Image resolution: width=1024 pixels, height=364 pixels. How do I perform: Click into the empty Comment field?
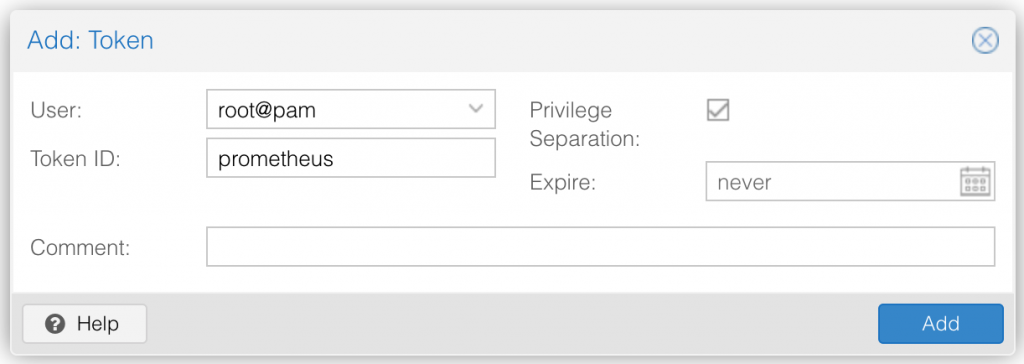(x=600, y=246)
